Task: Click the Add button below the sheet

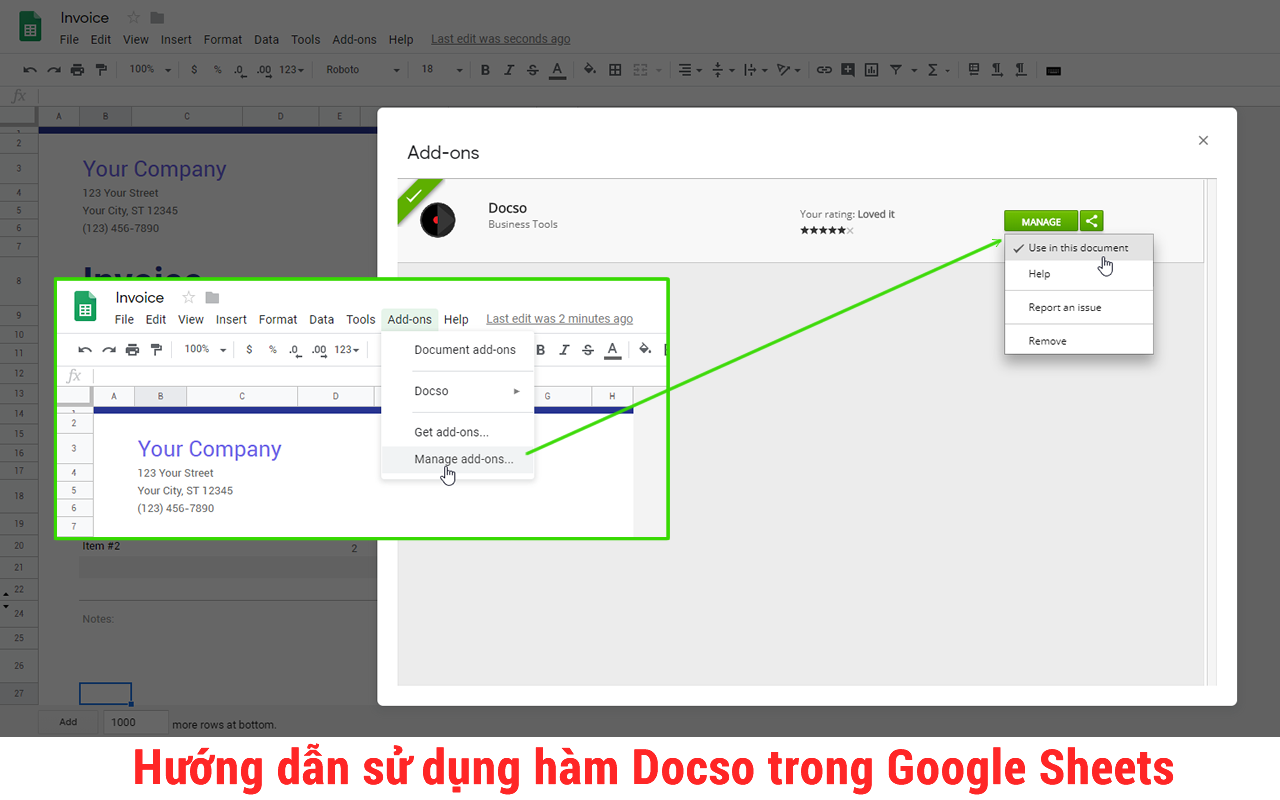Action: [x=68, y=722]
